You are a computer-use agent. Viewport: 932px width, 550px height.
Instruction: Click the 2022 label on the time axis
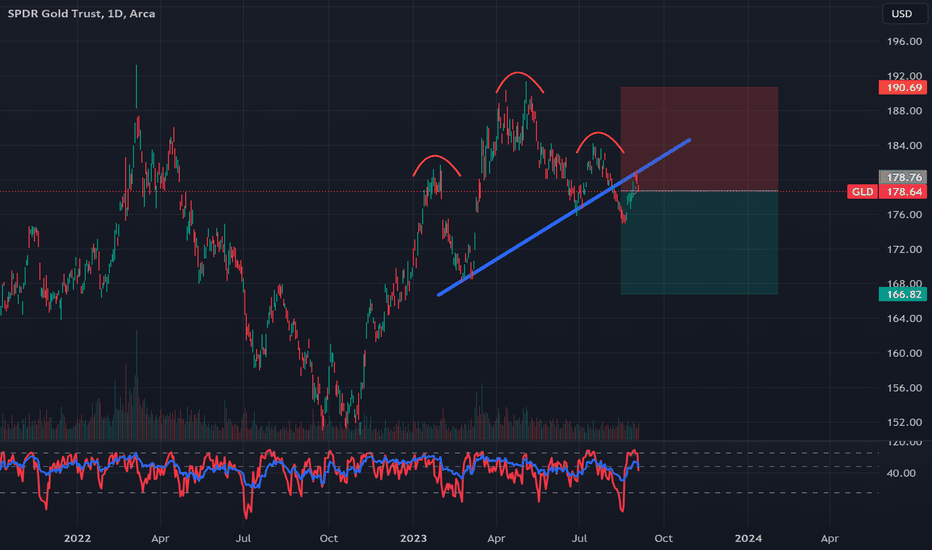tap(77, 538)
